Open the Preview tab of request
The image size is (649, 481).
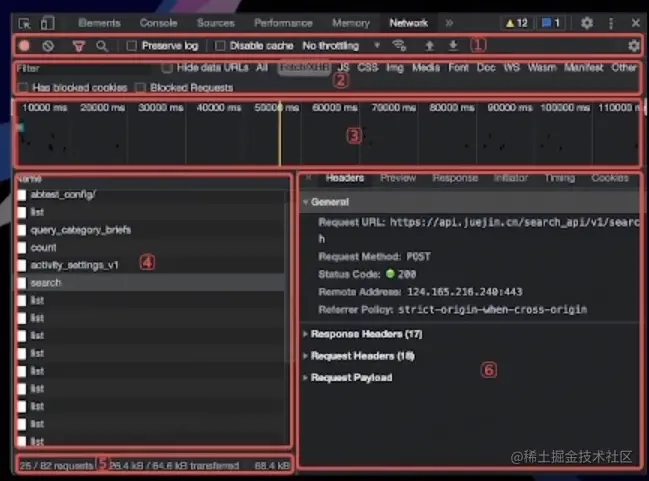tap(398, 178)
